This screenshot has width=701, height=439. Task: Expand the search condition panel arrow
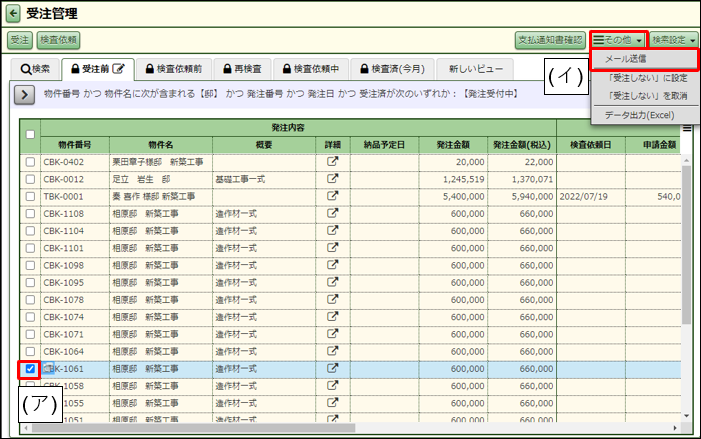coord(25,95)
